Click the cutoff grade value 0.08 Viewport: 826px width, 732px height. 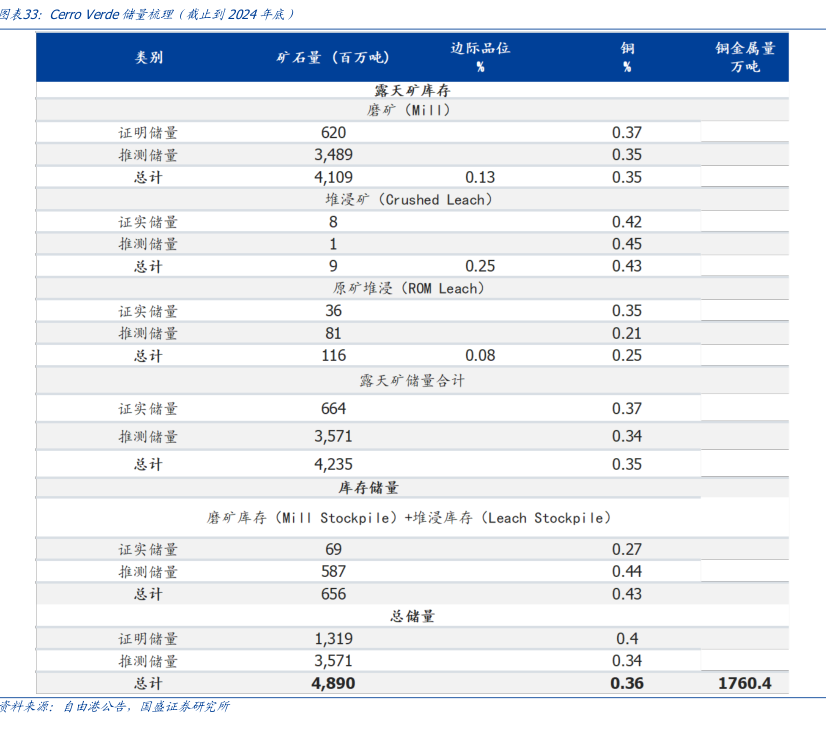pyautogui.click(x=480, y=355)
